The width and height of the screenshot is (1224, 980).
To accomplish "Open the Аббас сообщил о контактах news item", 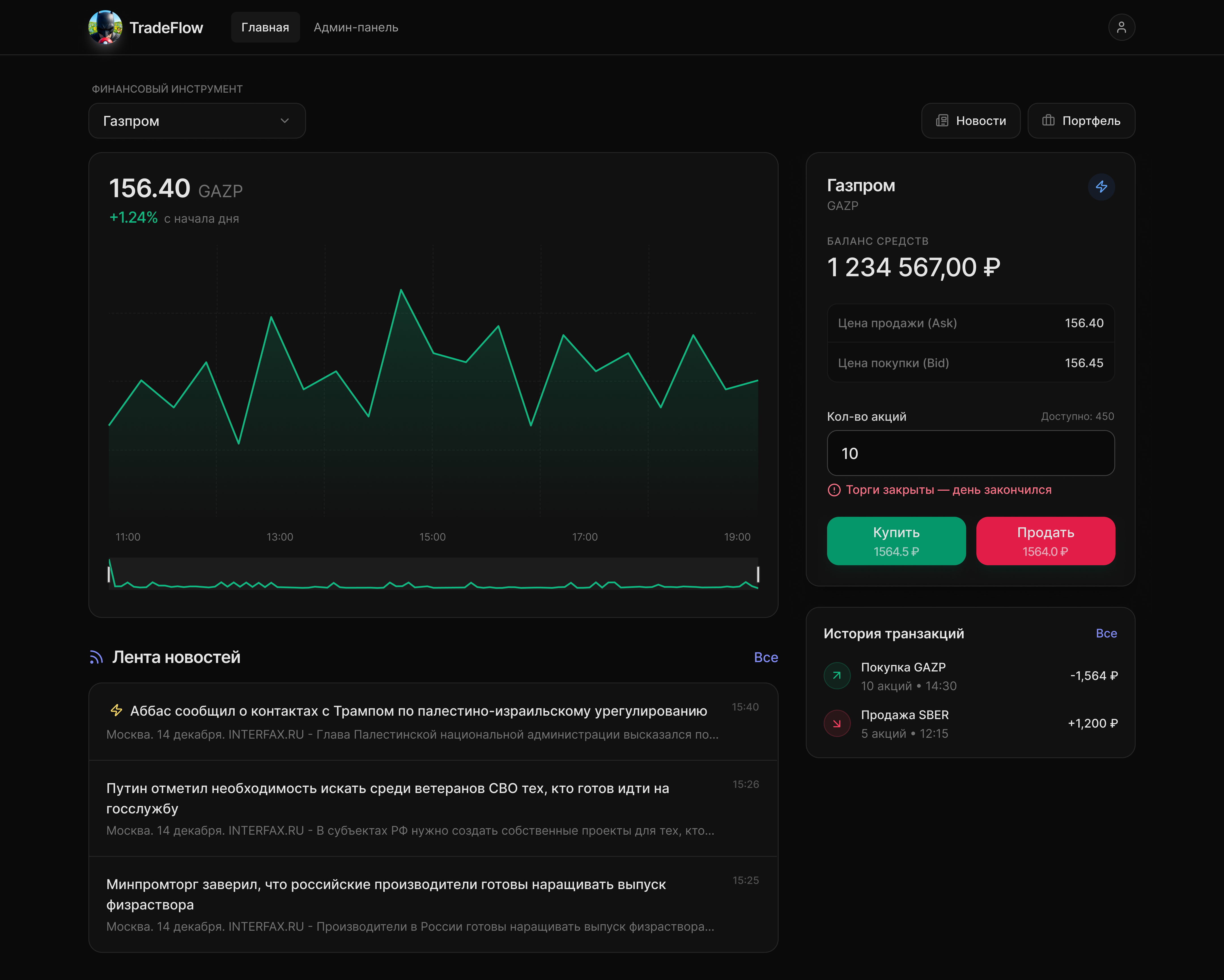I will click(x=433, y=722).
